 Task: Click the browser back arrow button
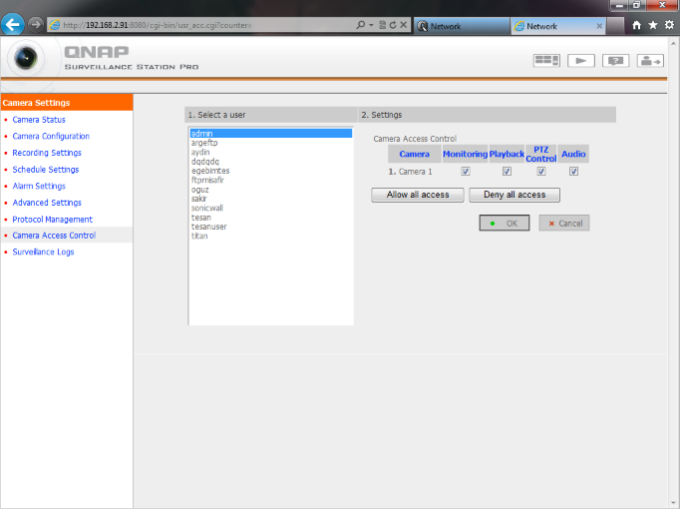tap(13, 25)
